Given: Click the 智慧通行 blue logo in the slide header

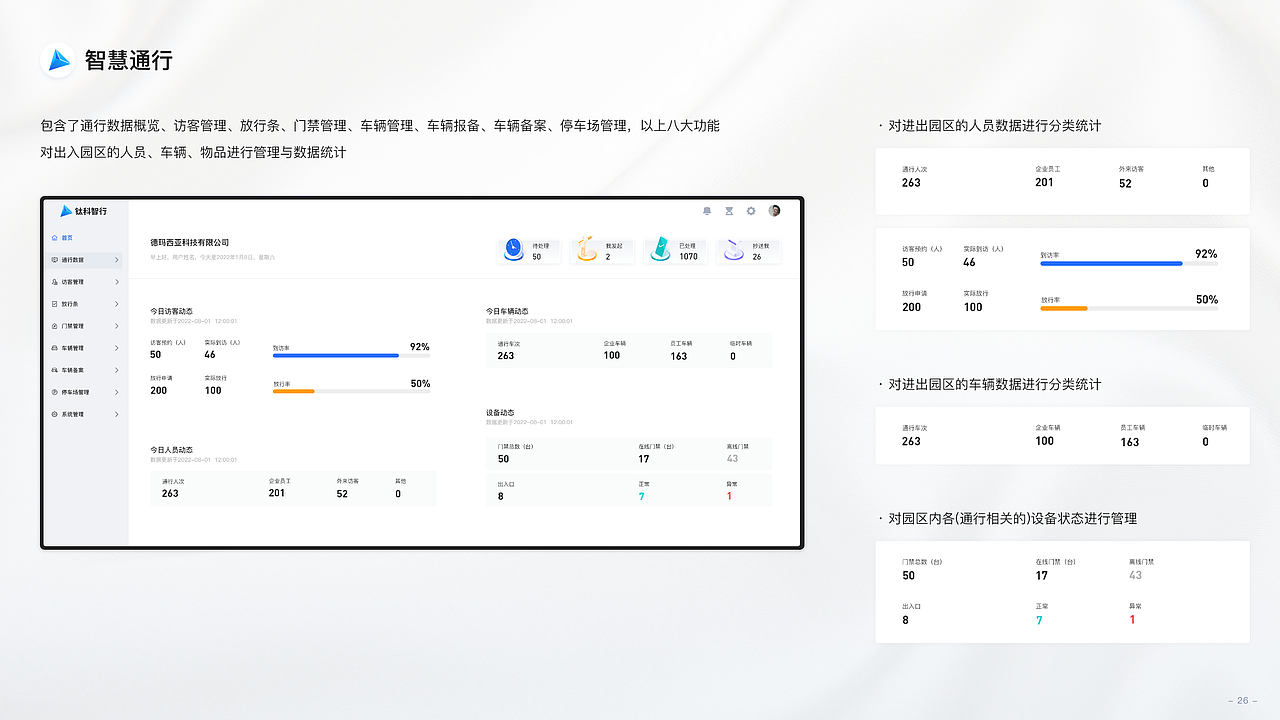Looking at the screenshot, I should click(58, 60).
